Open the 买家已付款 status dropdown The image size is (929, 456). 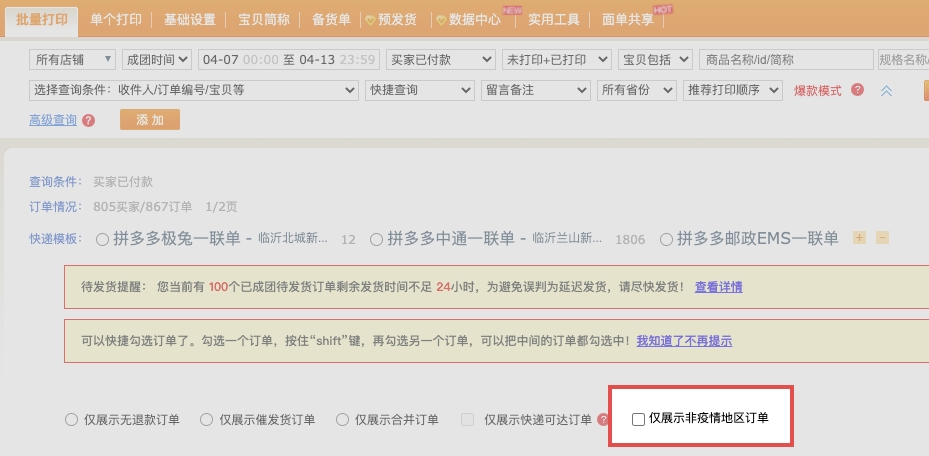440,59
